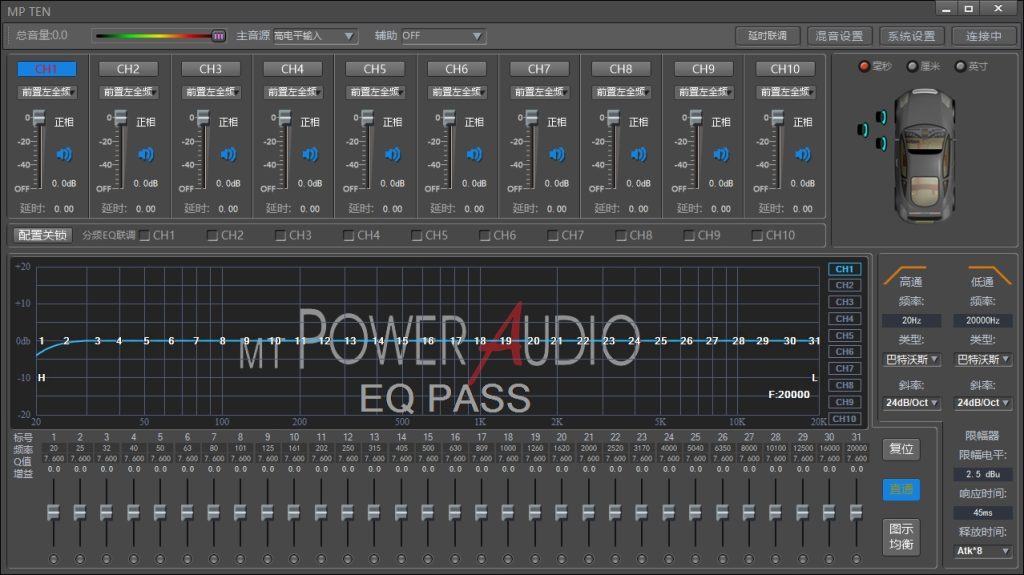This screenshot has height=575, width=1024.
Task: Click round knob under EQ band 8
Action: (240, 559)
